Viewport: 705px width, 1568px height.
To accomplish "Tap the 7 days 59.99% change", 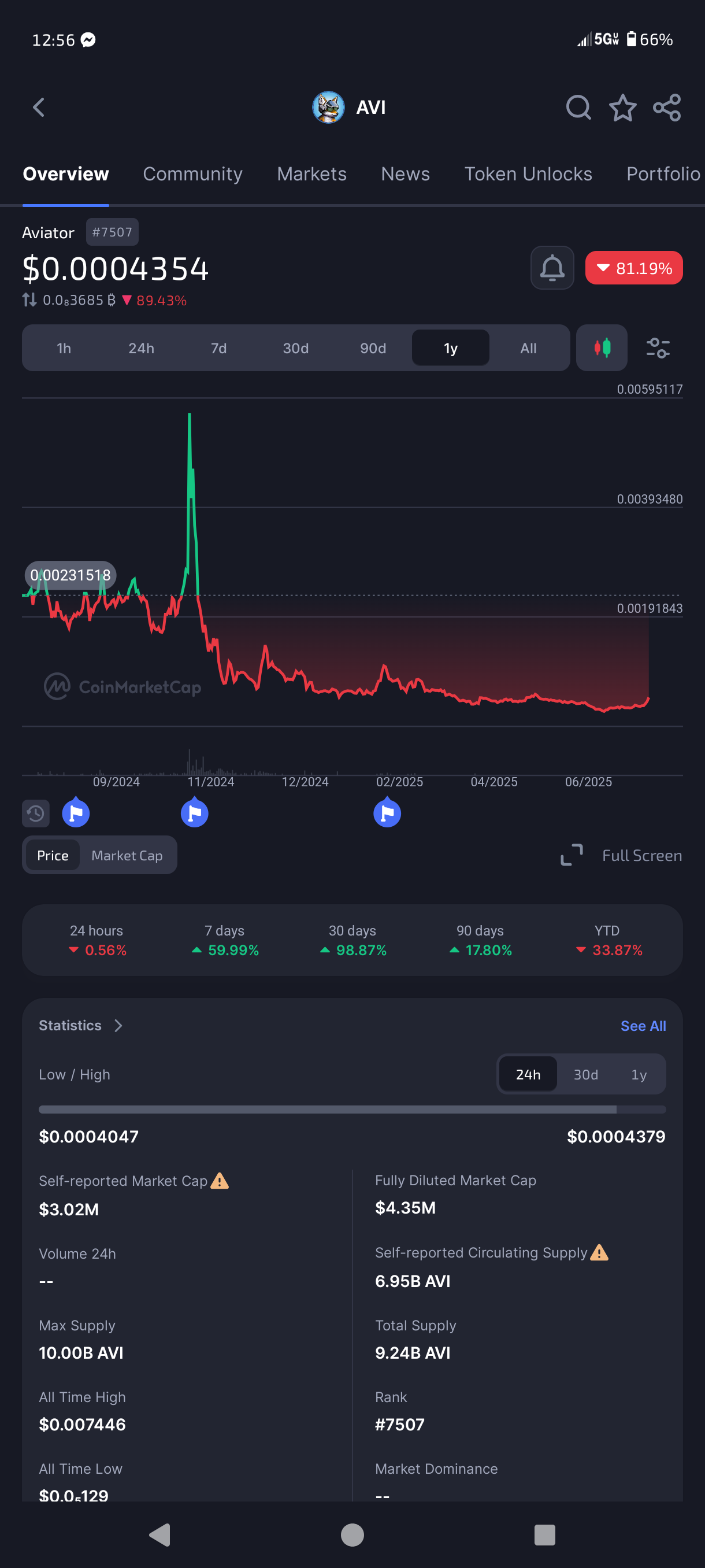I will tap(224, 941).
